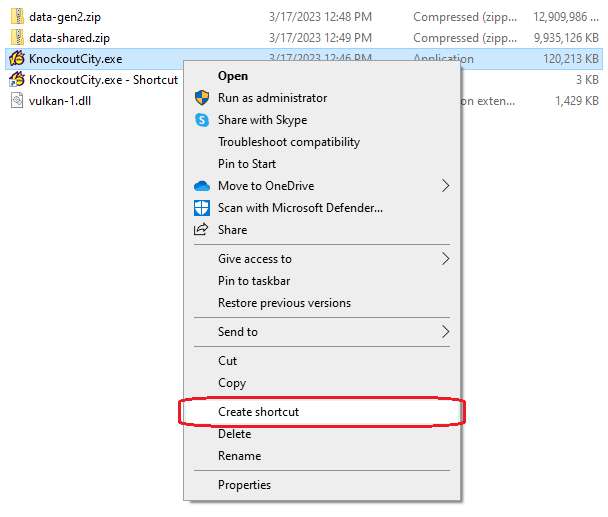Screen dimensions: 608x517
Task: Expand the Move to OneDrive submenu arrow
Action: tap(445, 186)
